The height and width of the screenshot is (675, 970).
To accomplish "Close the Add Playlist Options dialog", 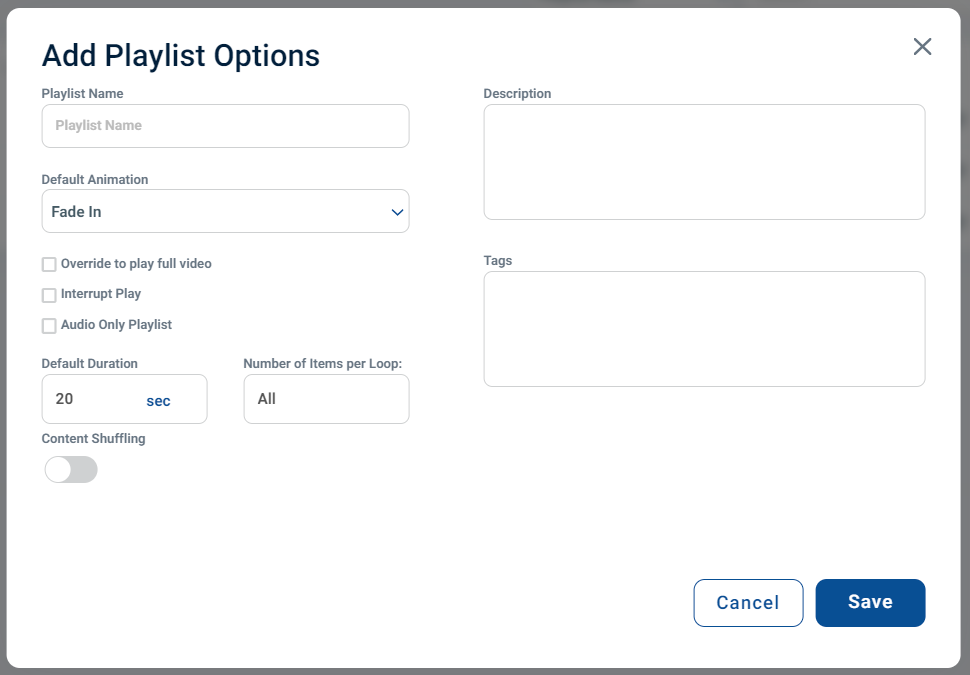I will 922,47.
